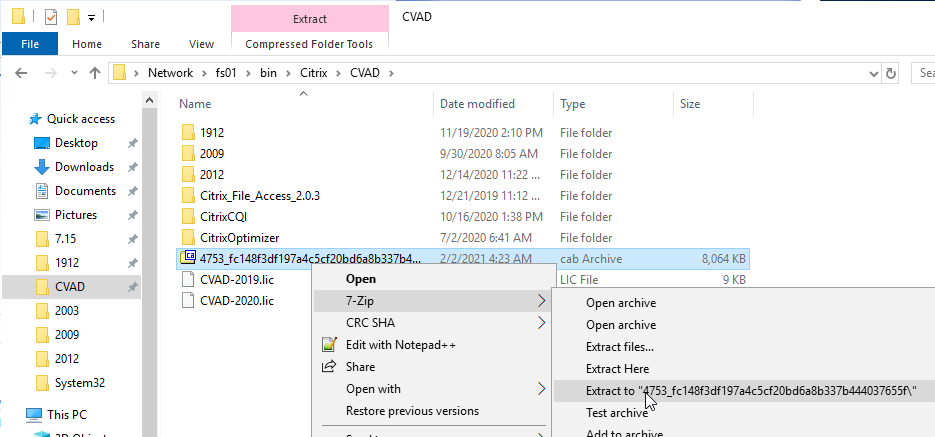Switch to the Share ribbon tab
The width and height of the screenshot is (935, 437).
[x=145, y=44]
